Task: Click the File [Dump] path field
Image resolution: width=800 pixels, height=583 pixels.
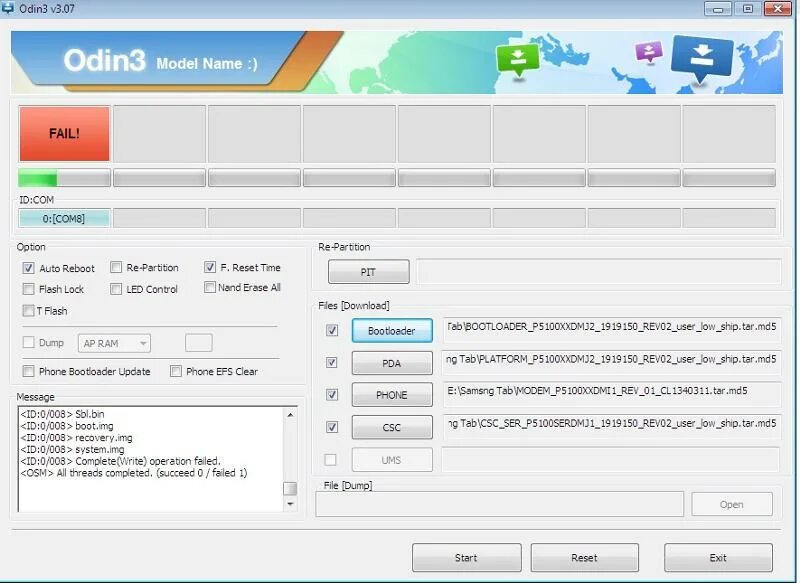Action: tap(499, 504)
